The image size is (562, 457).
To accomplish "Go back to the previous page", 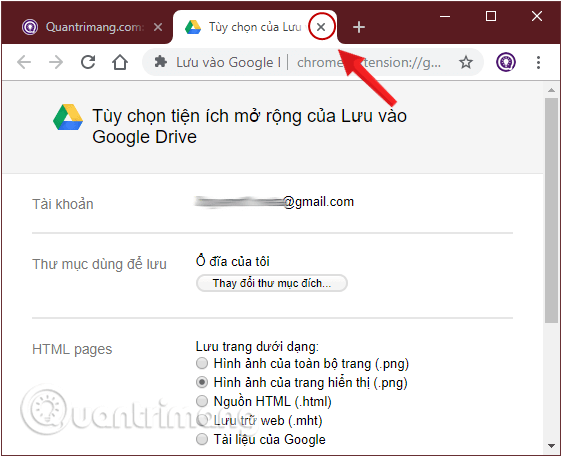I will point(24,62).
